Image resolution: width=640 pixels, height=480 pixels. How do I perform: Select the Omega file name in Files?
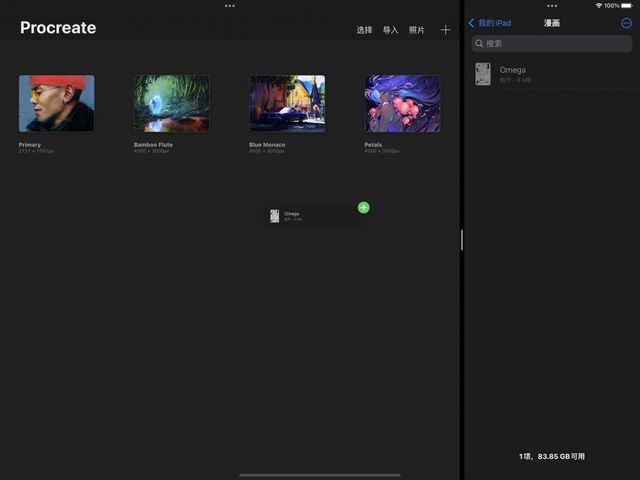[x=513, y=70]
